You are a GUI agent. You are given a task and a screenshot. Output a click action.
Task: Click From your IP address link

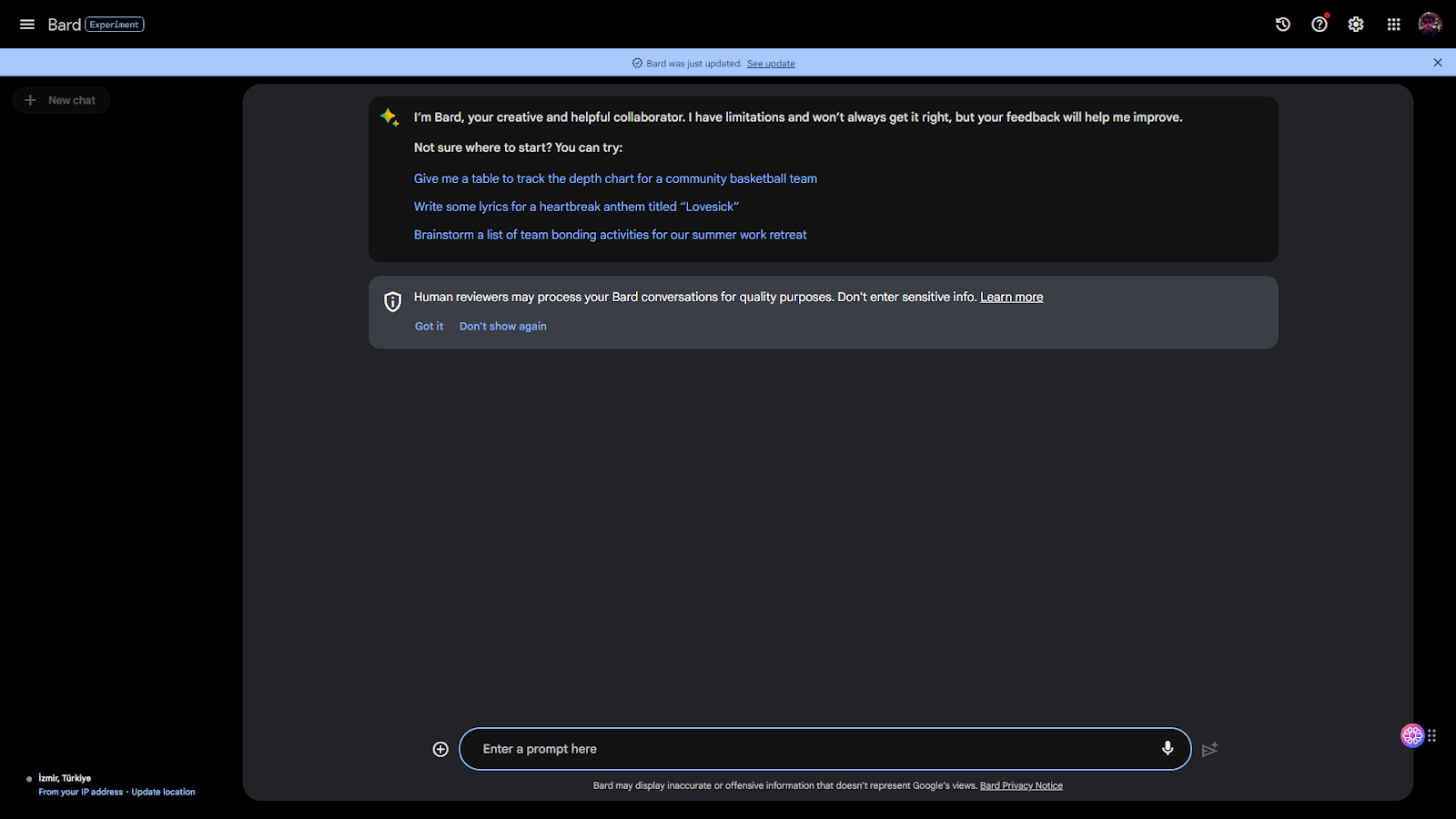[81, 792]
